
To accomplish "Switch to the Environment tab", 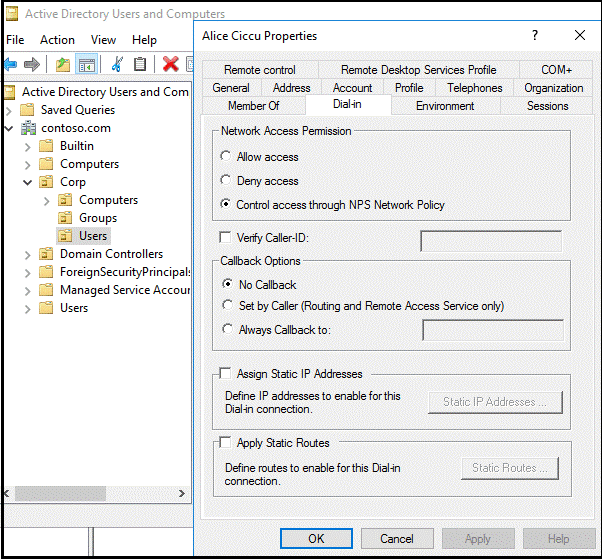I will click(445, 106).
